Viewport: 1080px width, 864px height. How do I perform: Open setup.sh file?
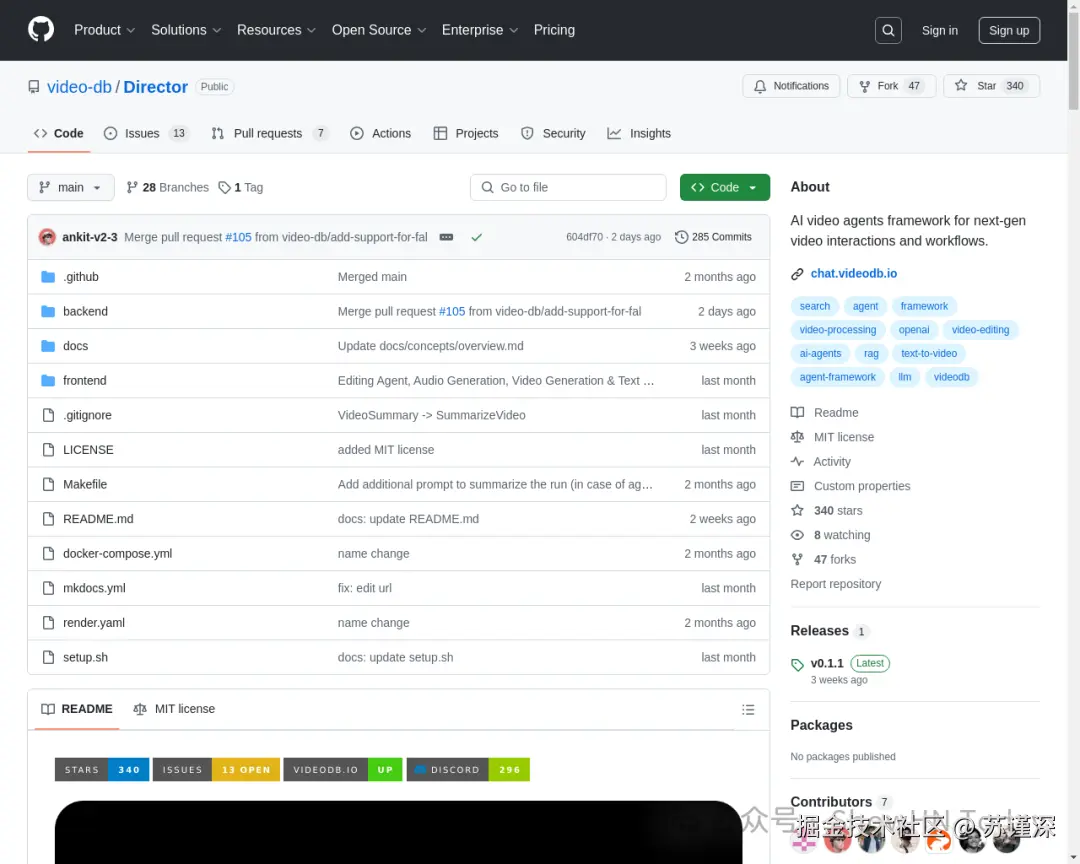[x=85, y=657]
